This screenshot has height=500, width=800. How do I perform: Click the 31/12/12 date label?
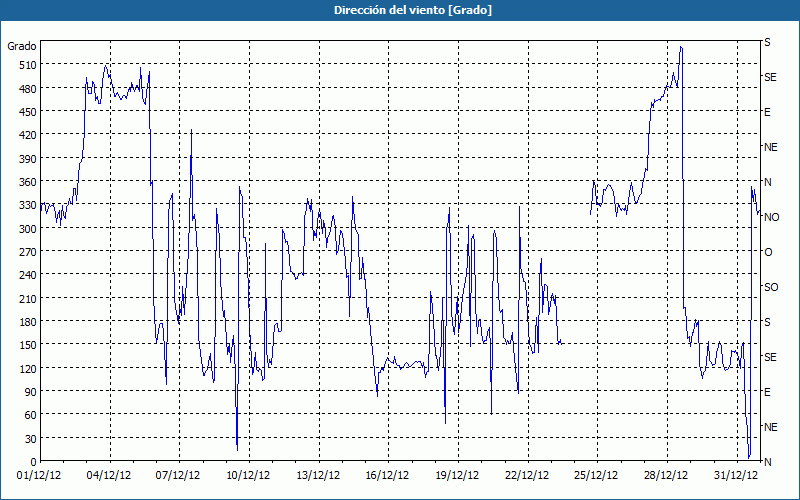pyautogui.click(x=736, y=476)
